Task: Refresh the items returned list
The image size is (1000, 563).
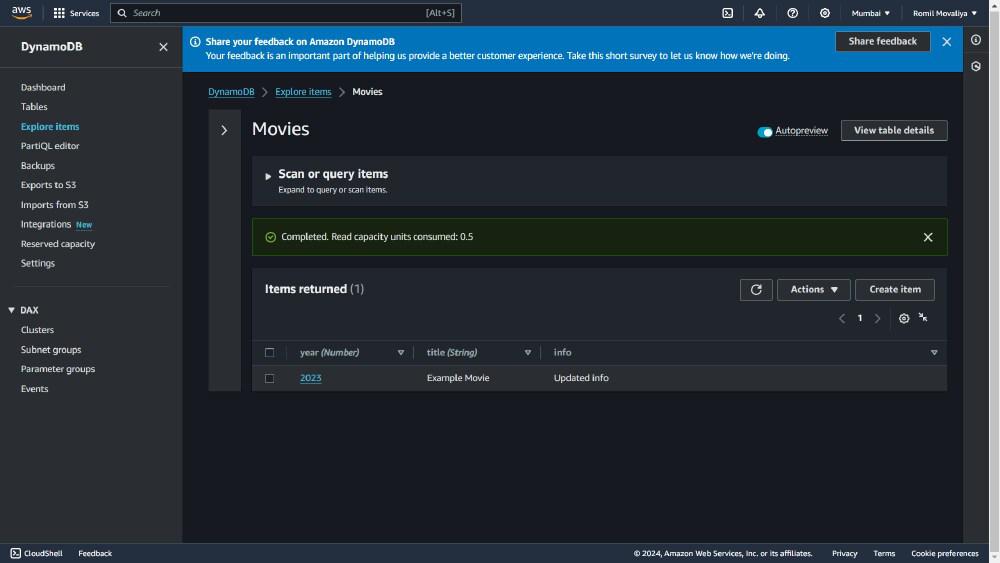Action: 756,289
